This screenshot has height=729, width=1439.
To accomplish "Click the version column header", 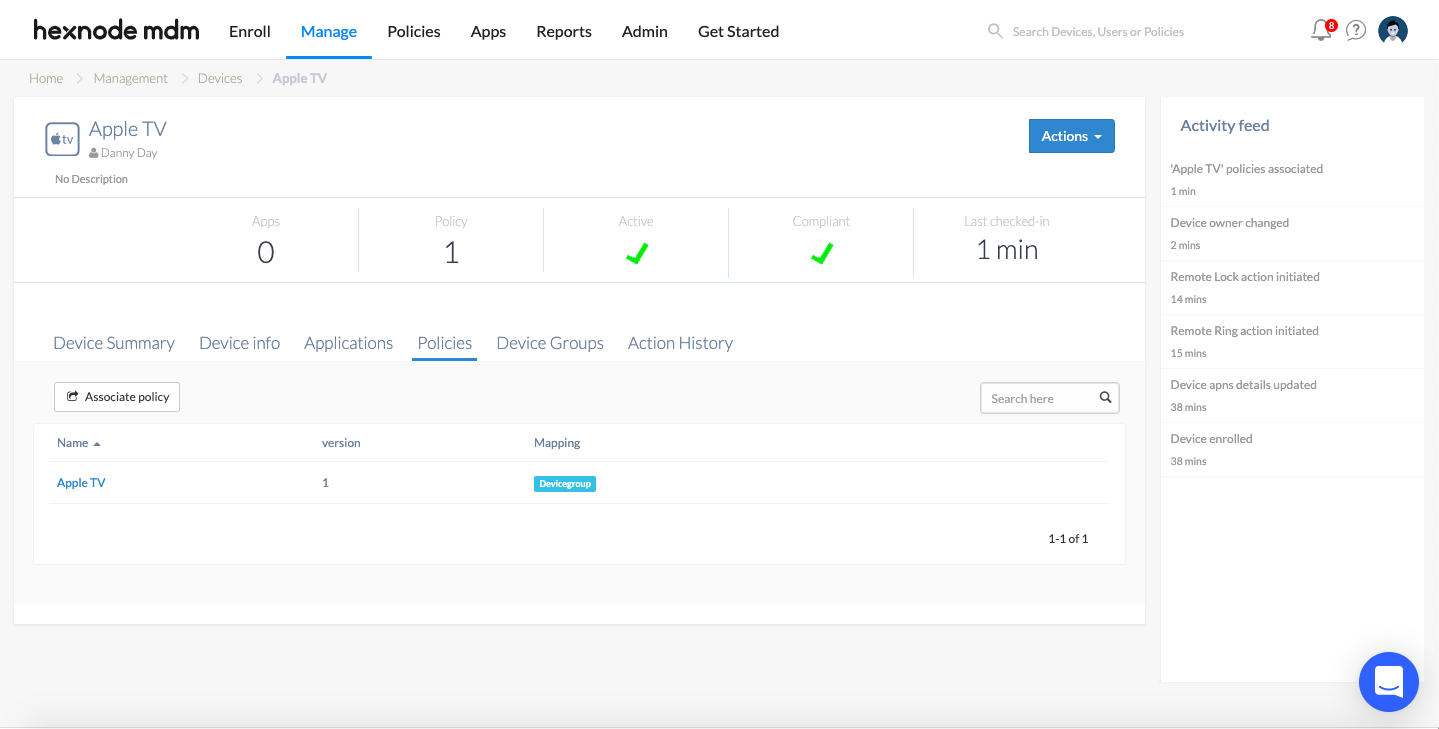I will [x=341, y=443].
